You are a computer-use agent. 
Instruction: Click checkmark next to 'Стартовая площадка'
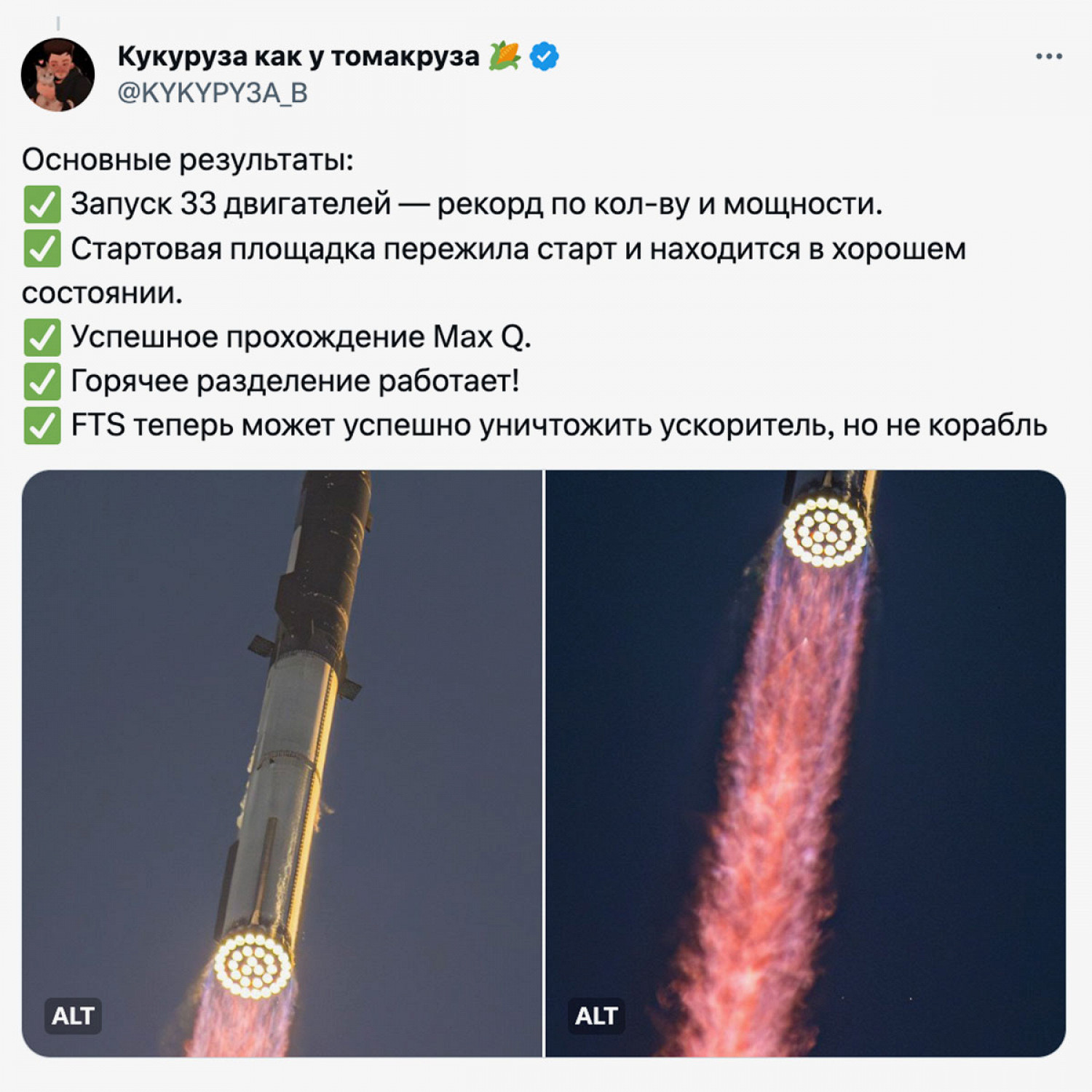coord(42,249)
